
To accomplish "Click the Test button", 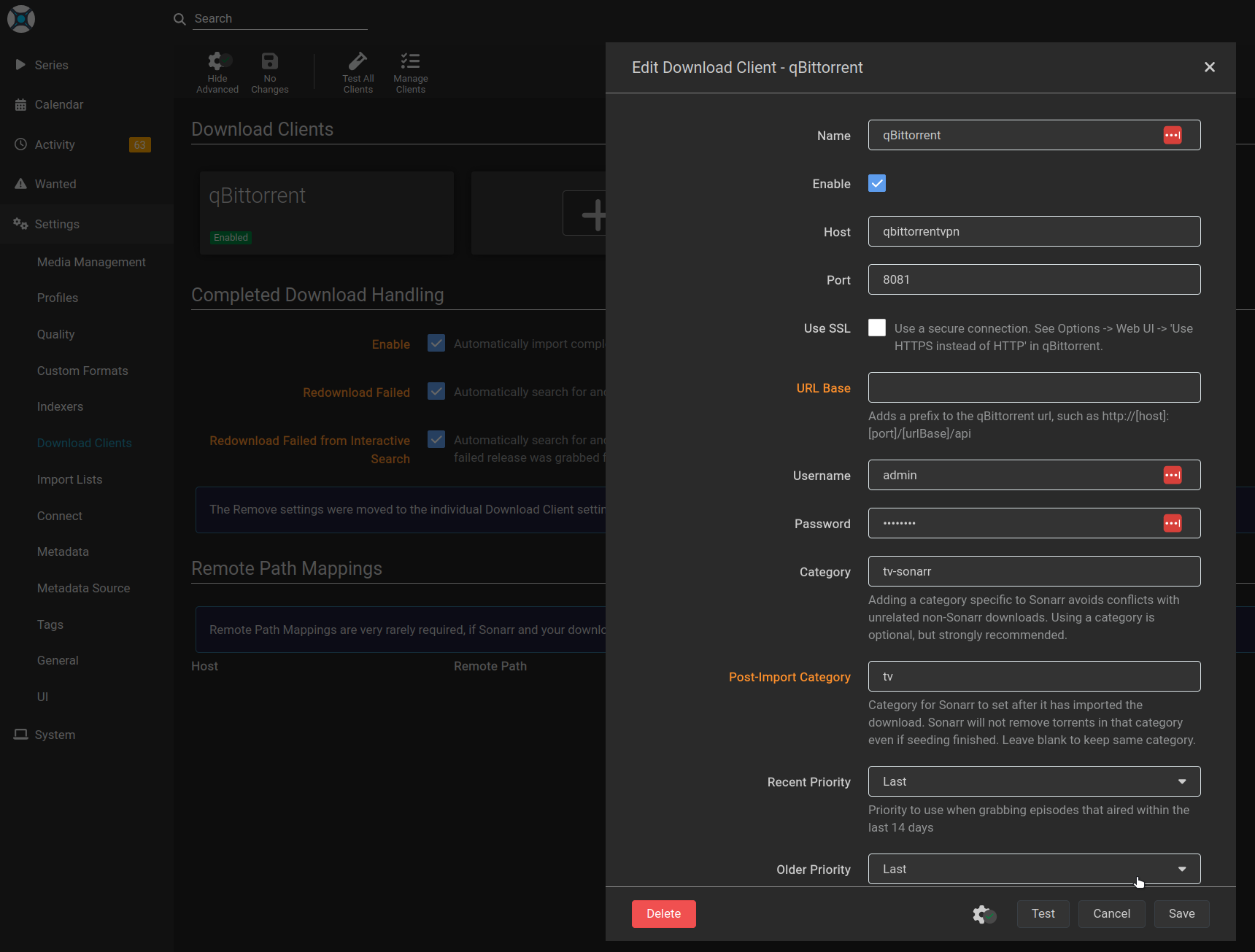I will tap(1043, 914).
